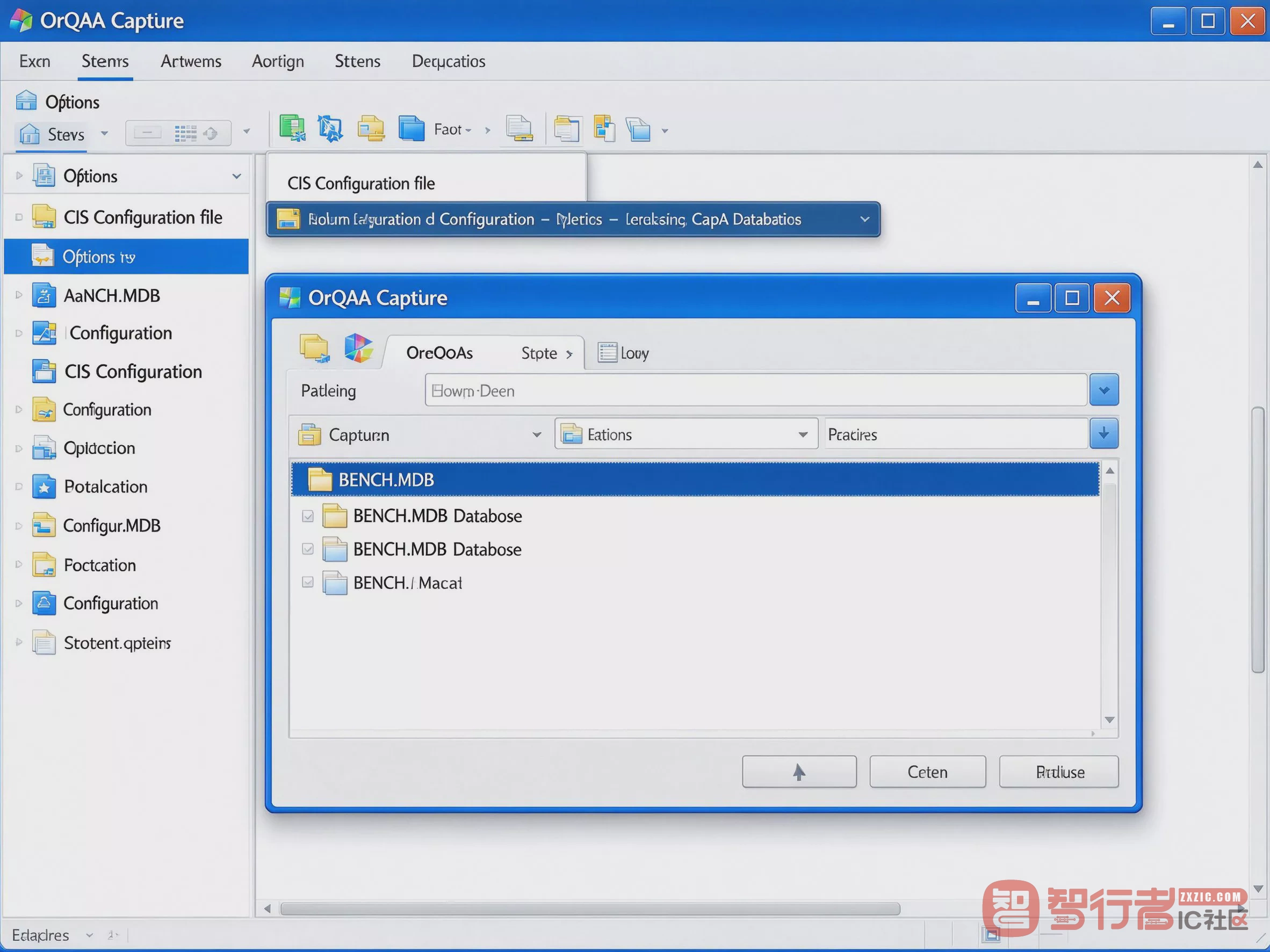The image size is (1270, 952).
Task: Click the light blue sheets toolbar icon
Action: (638, 129)
